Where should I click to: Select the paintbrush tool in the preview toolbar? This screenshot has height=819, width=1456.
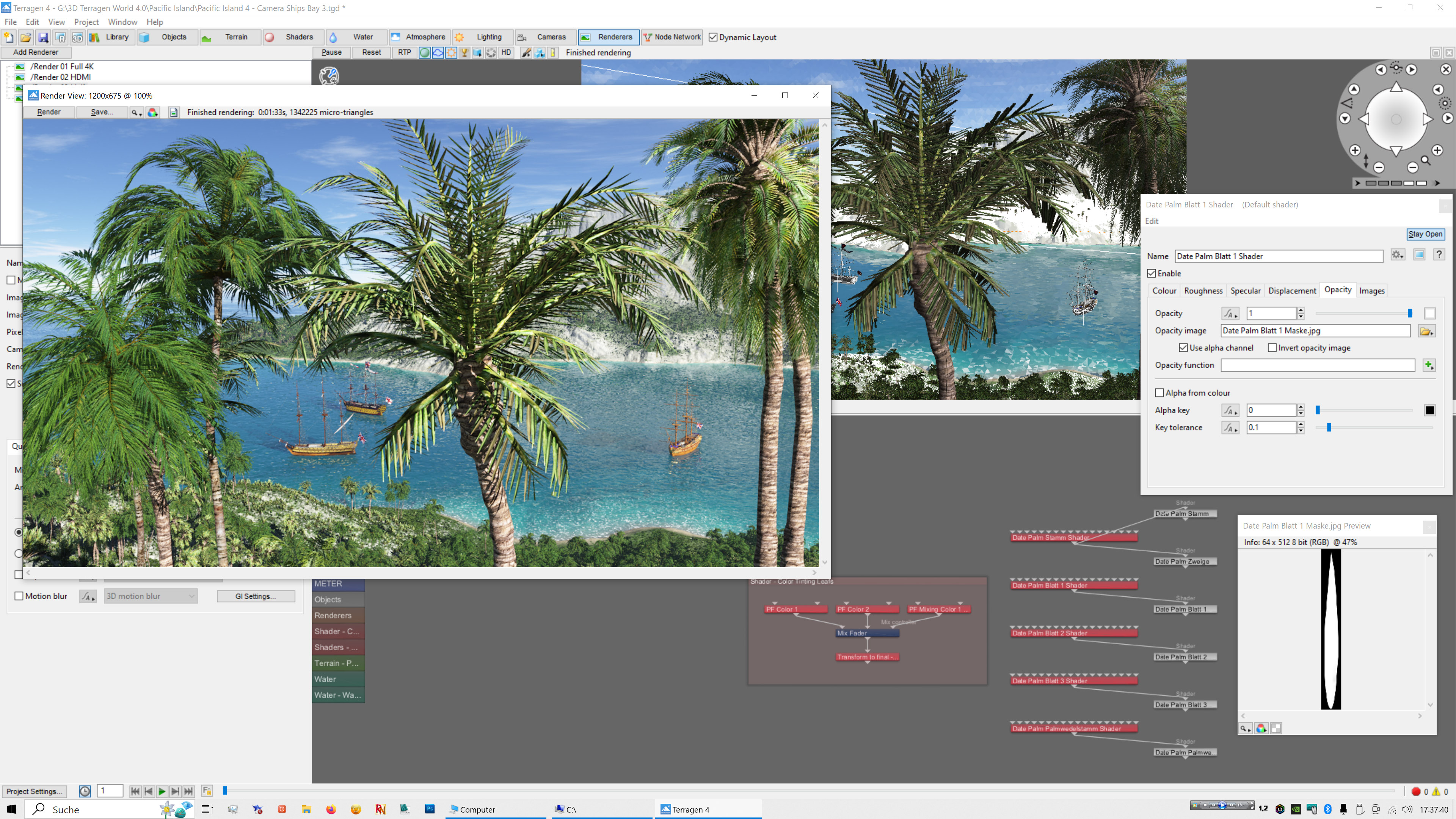tap(526, 53)
